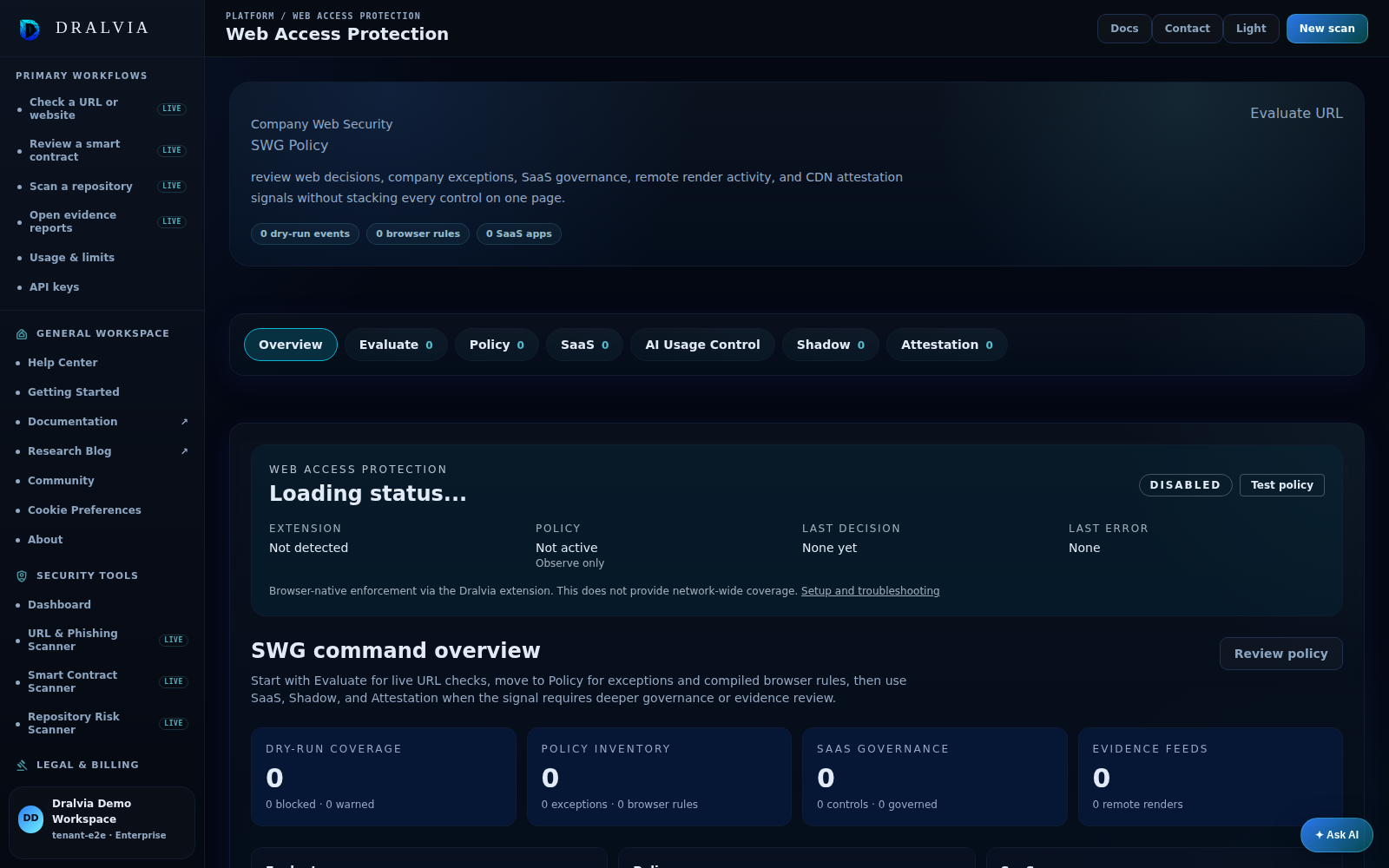Click the external link arrow beside Documentation
This screenshot has width=1389, height=868.
click(184, 422)
